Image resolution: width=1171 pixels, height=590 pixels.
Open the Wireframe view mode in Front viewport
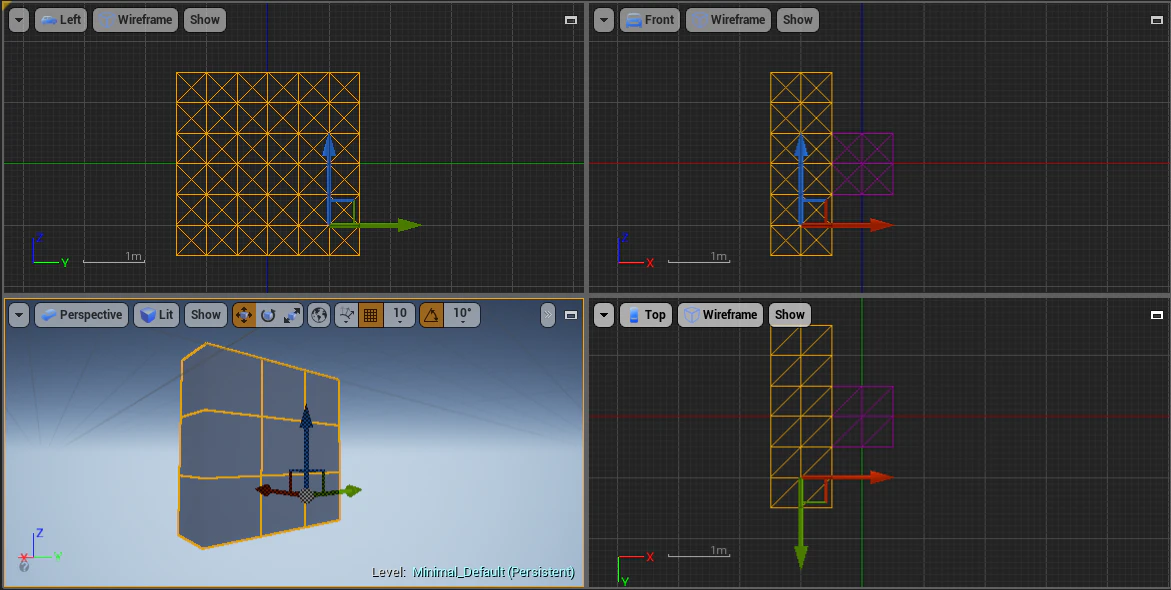[x=728, y=19]
